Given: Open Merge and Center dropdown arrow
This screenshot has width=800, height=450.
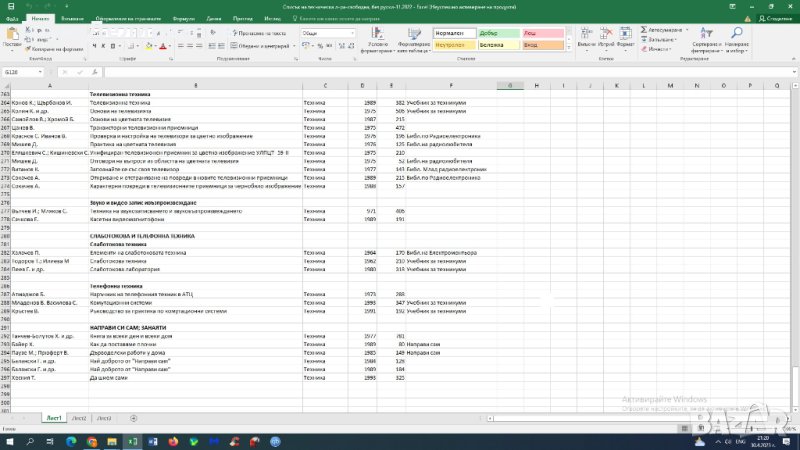Looking at the screenshot, I should [292, 46].
